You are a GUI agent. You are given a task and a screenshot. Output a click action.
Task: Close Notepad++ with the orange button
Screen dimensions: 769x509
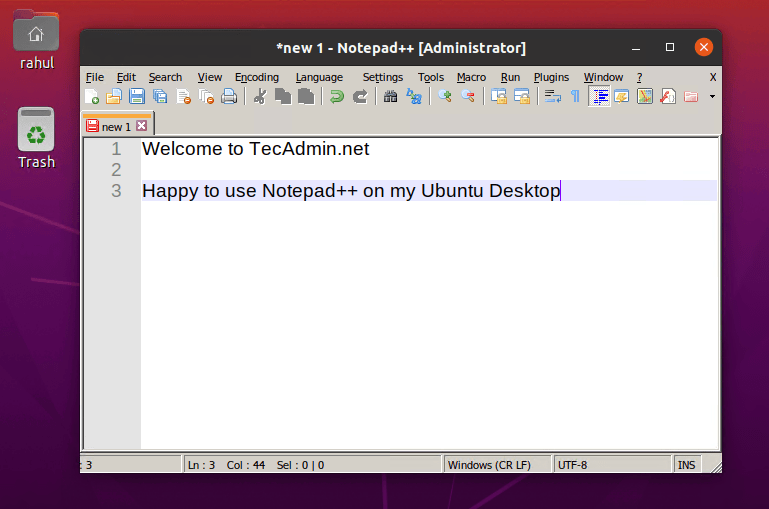(704, 48)
